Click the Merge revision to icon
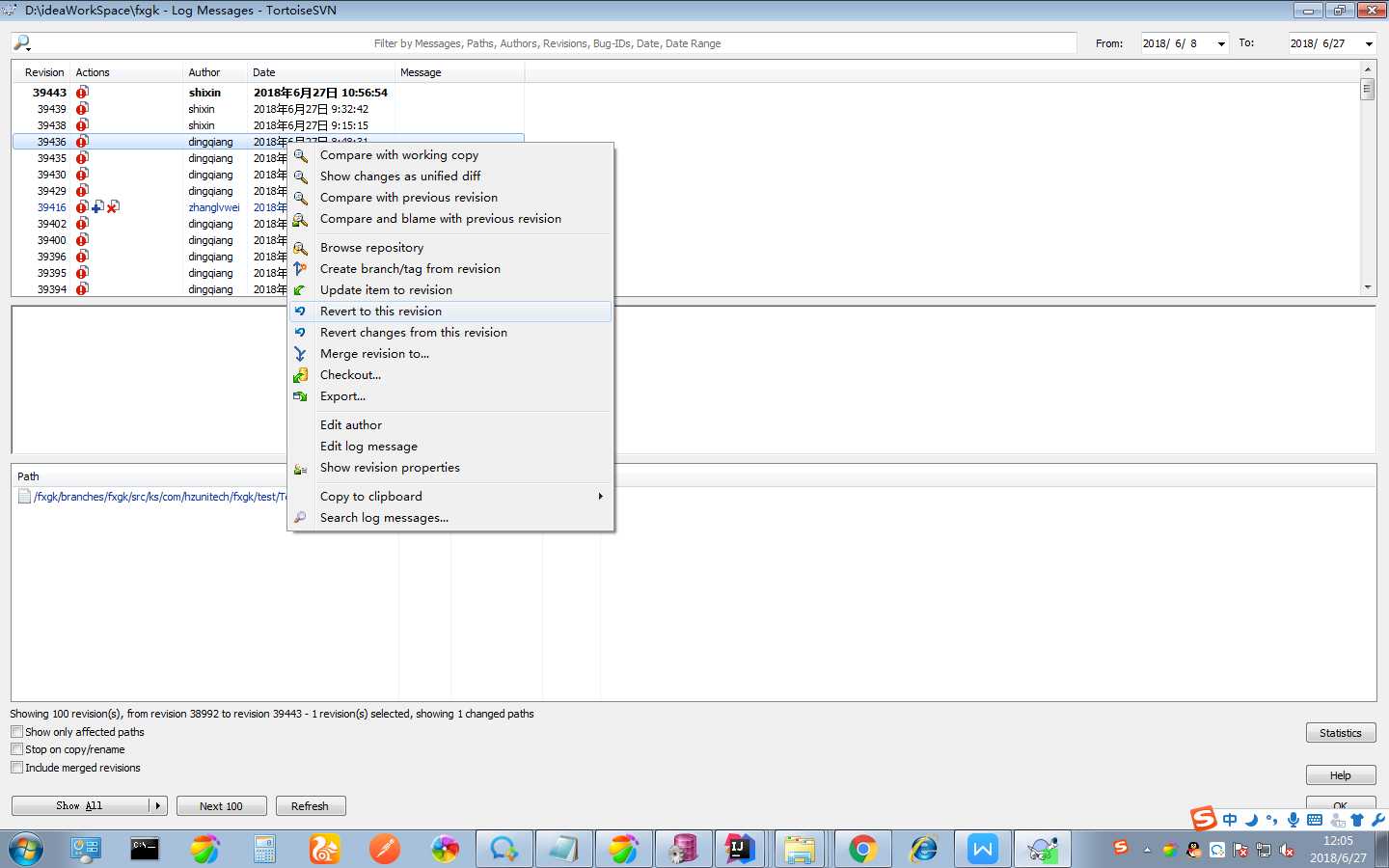 [301, 354]
